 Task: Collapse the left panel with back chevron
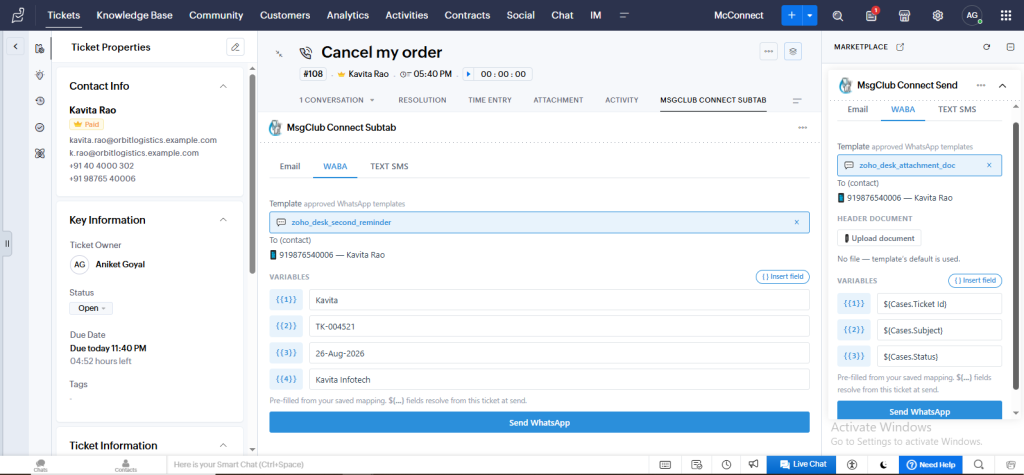pos(15,46)
